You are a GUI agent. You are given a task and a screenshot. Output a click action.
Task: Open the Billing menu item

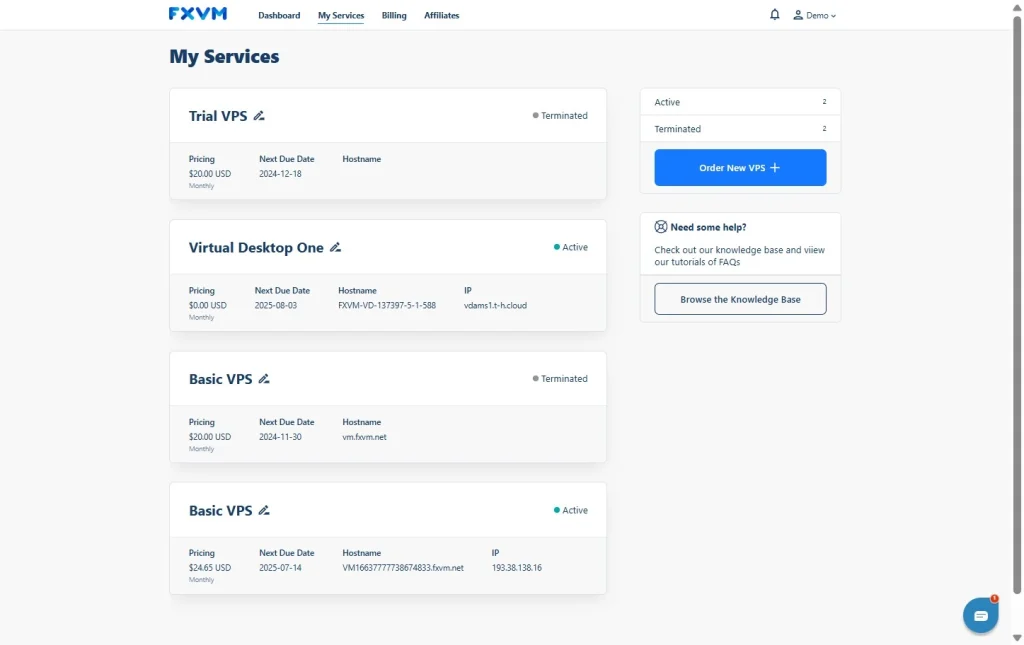pyautogui.click(x=394, y=15)
